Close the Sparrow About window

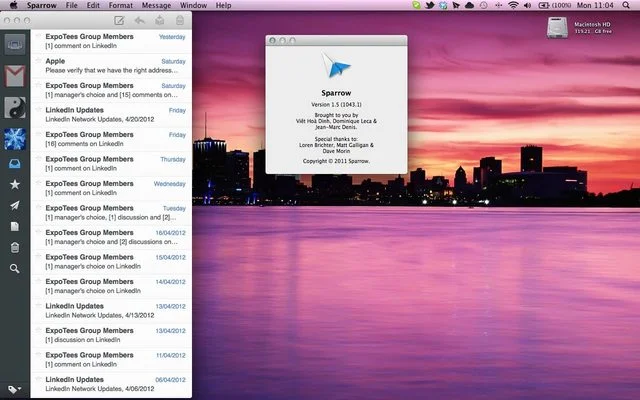272,40
